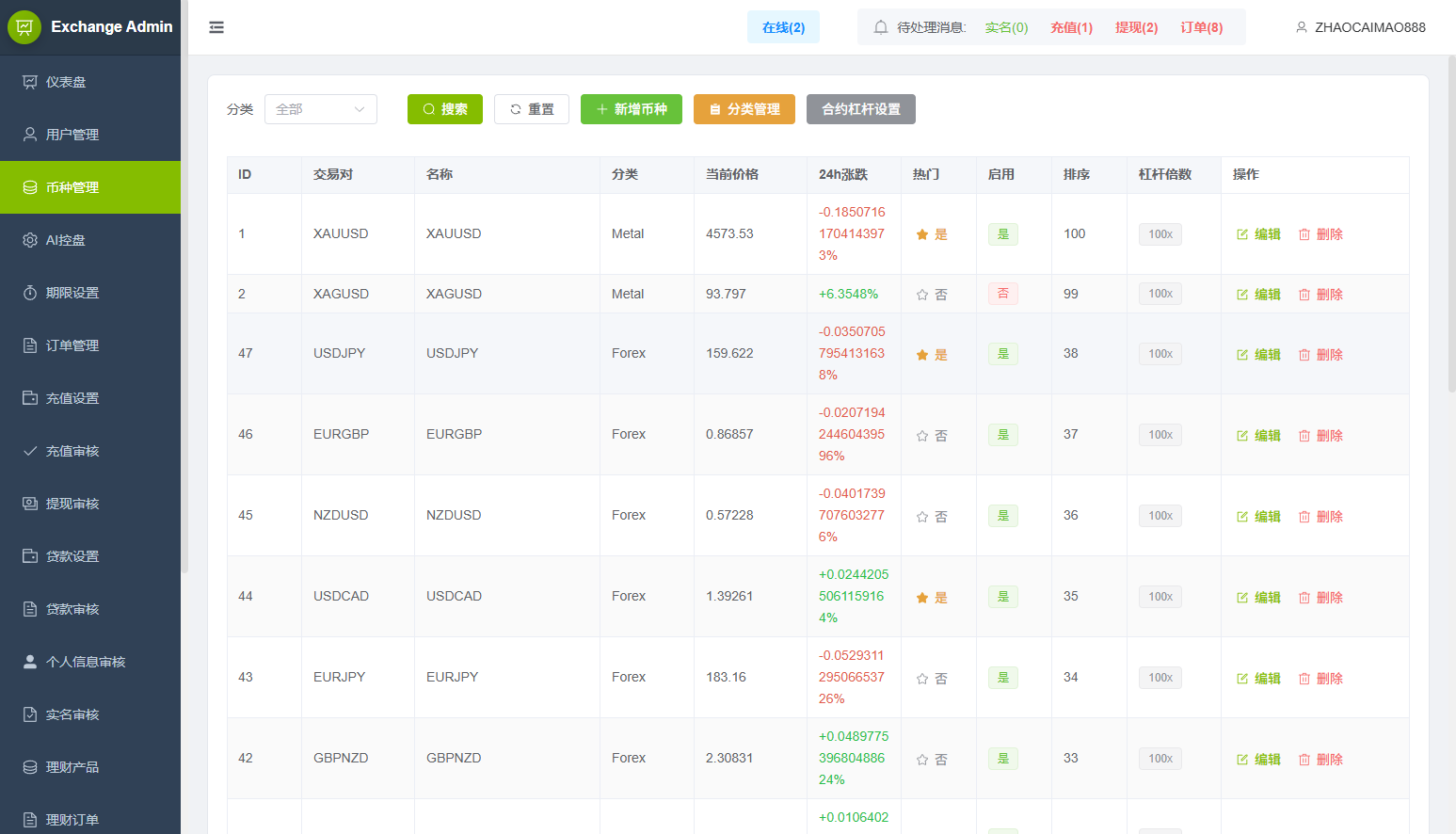Open the pending 订单(8) notification link

(1201, 27)
